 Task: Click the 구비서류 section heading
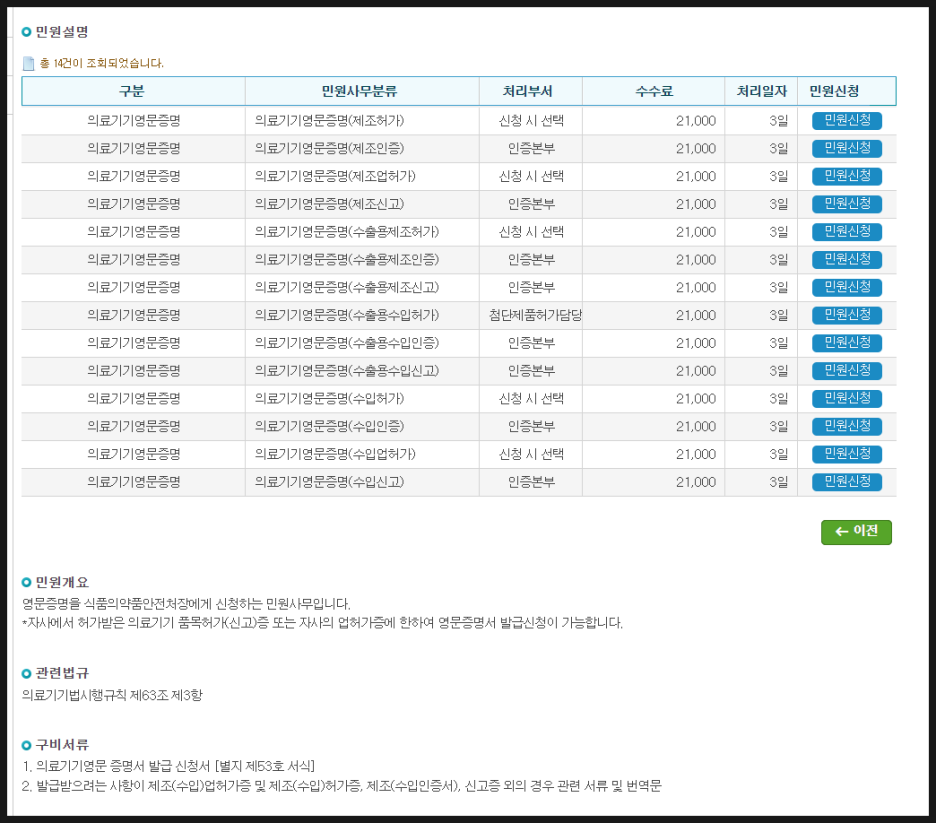click(x=61, y=745)
